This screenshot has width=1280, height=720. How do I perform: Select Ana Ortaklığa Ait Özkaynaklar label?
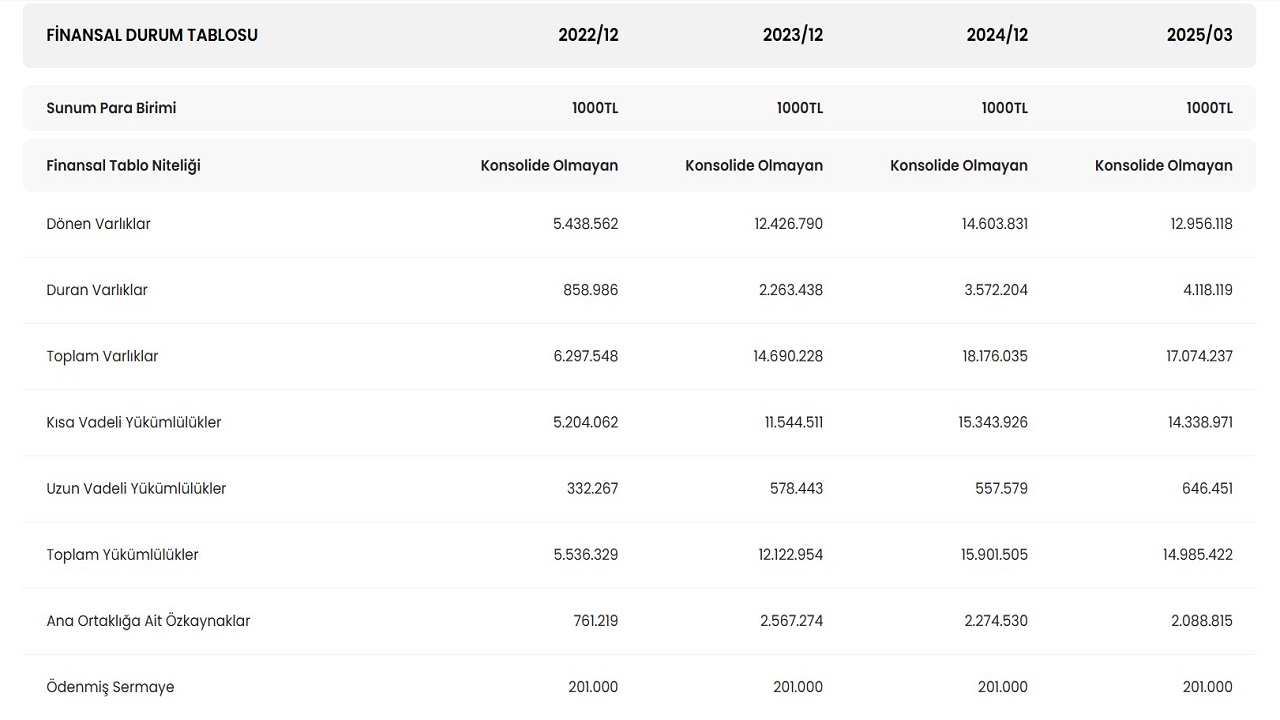coord(148,621)
